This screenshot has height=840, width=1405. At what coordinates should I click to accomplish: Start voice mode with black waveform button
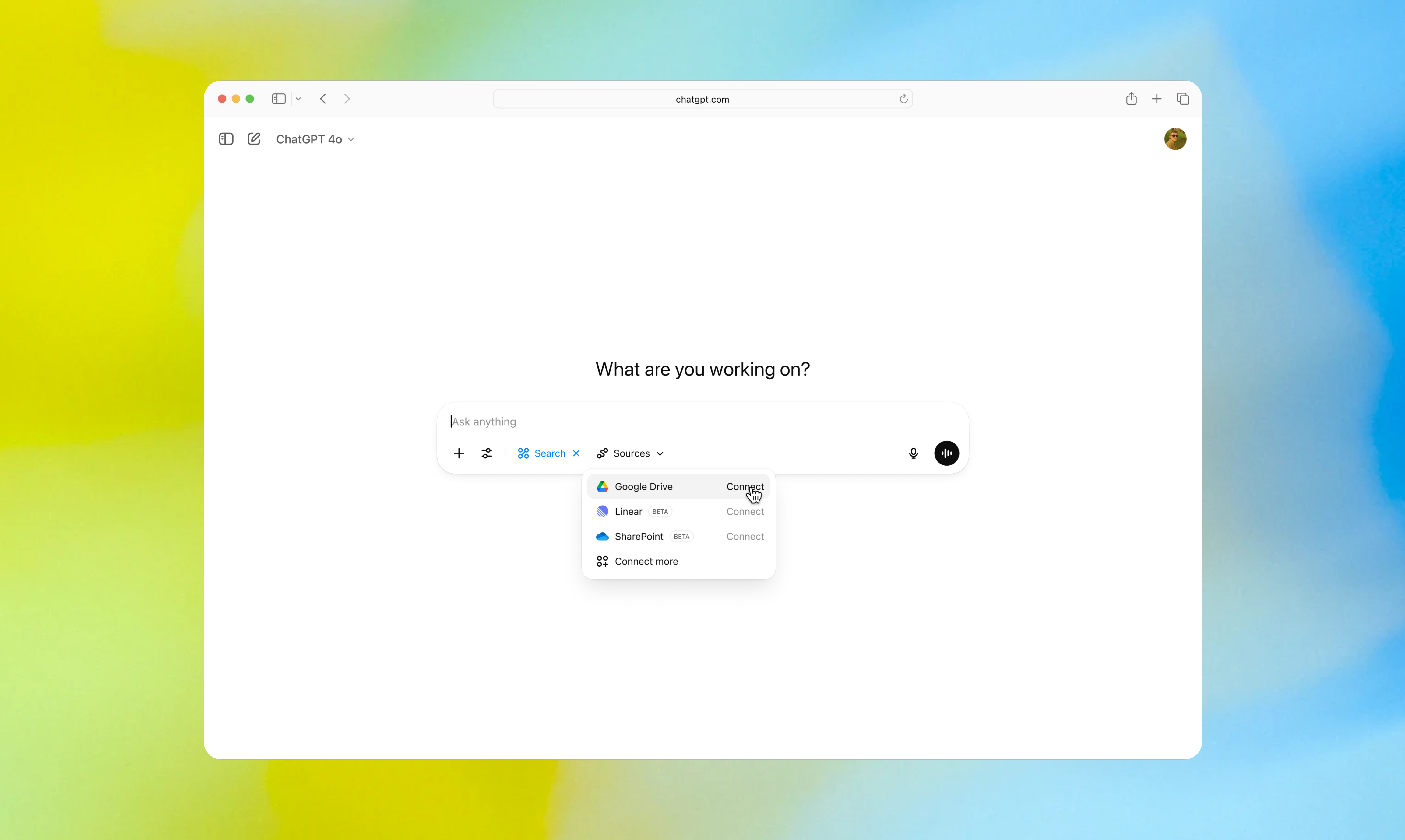pos(946,453)
